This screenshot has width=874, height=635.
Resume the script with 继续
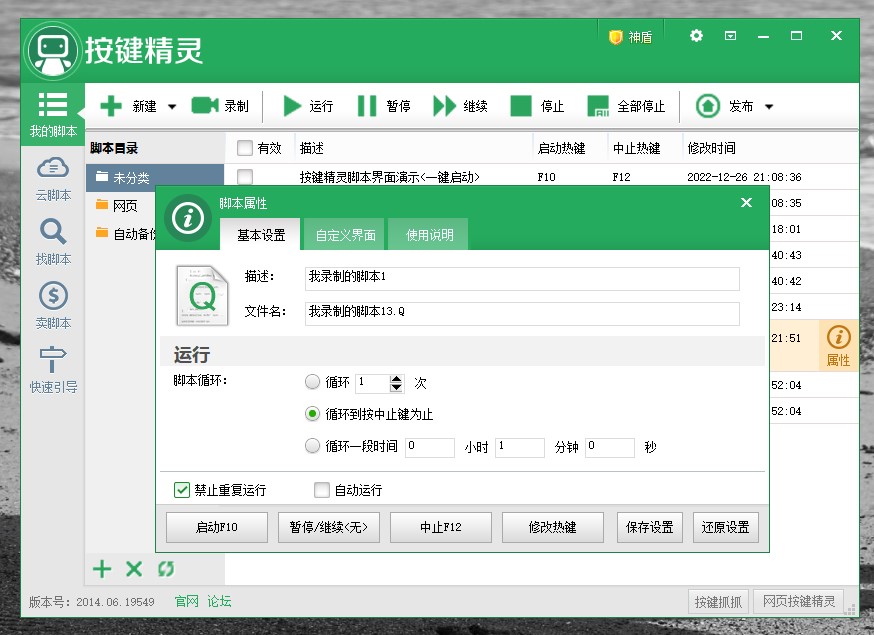(x=460, y=106)
